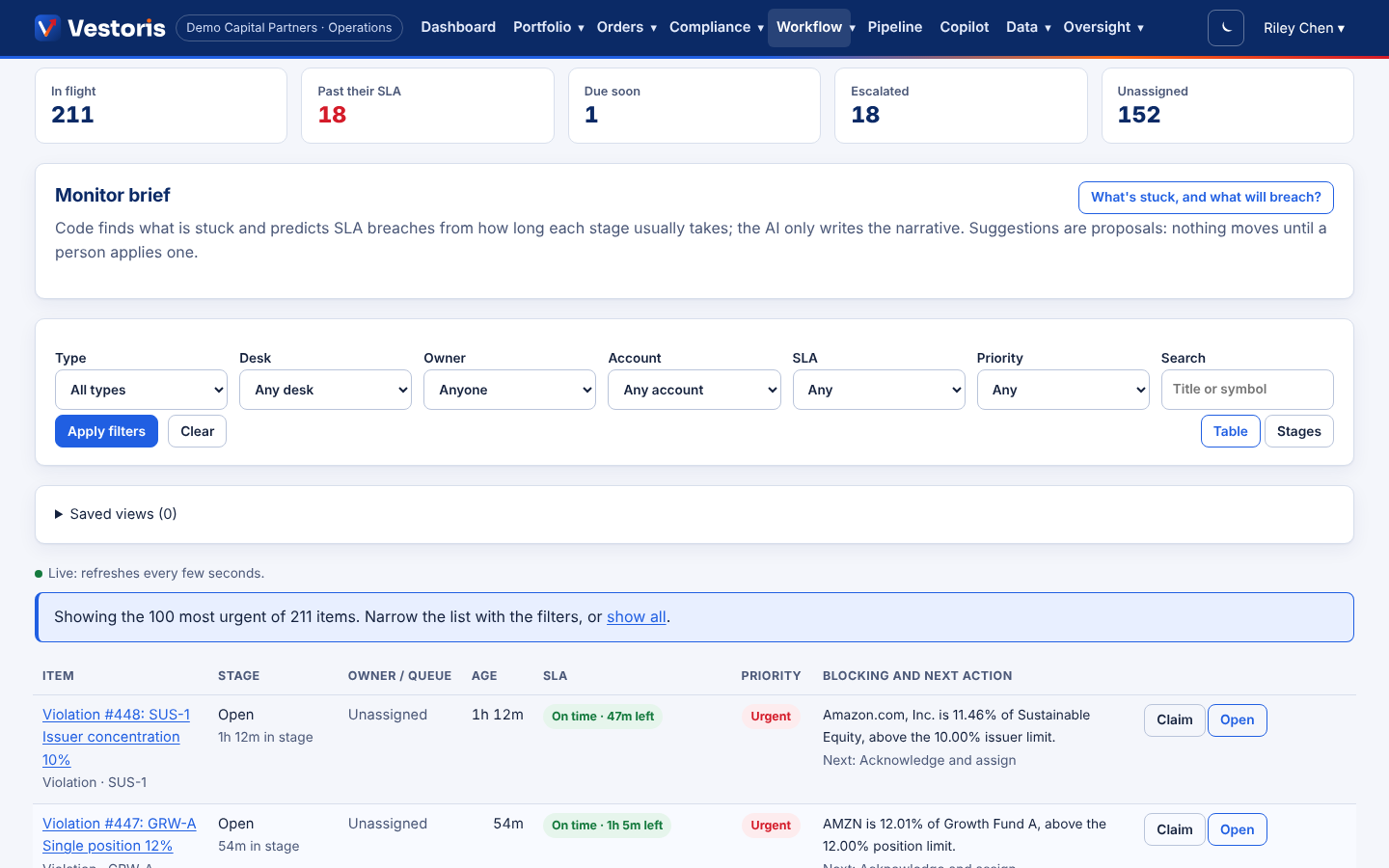This screenshot has height=868, width=1389.
Task: Go to the Pipeline page
Action: [x=894, y=27]
